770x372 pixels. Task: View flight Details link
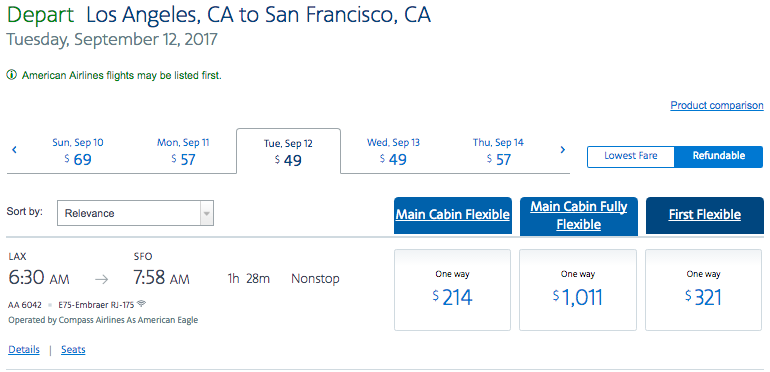coord(24,349)
